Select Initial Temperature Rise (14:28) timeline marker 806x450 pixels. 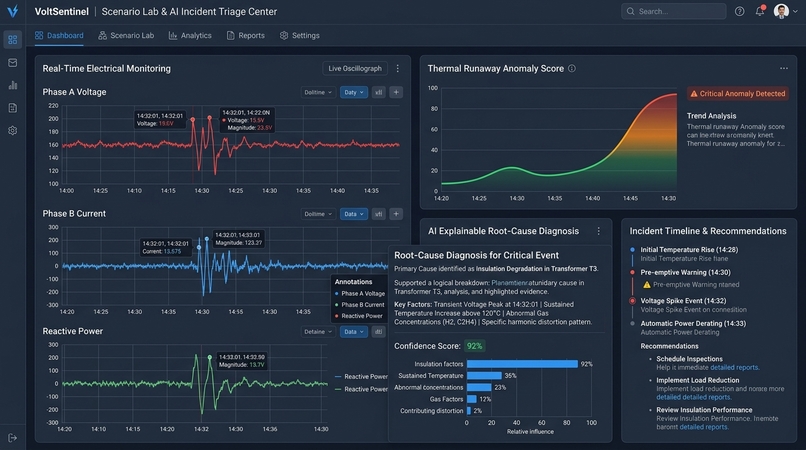[x=632, y=250]
